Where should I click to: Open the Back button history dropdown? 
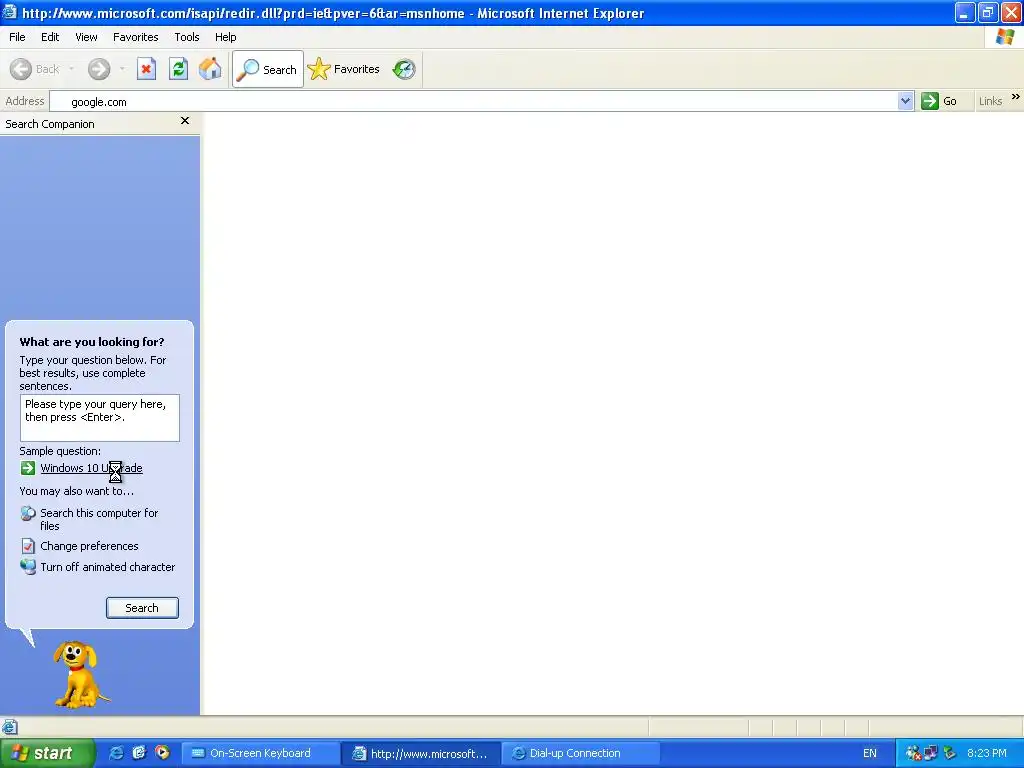71,69
